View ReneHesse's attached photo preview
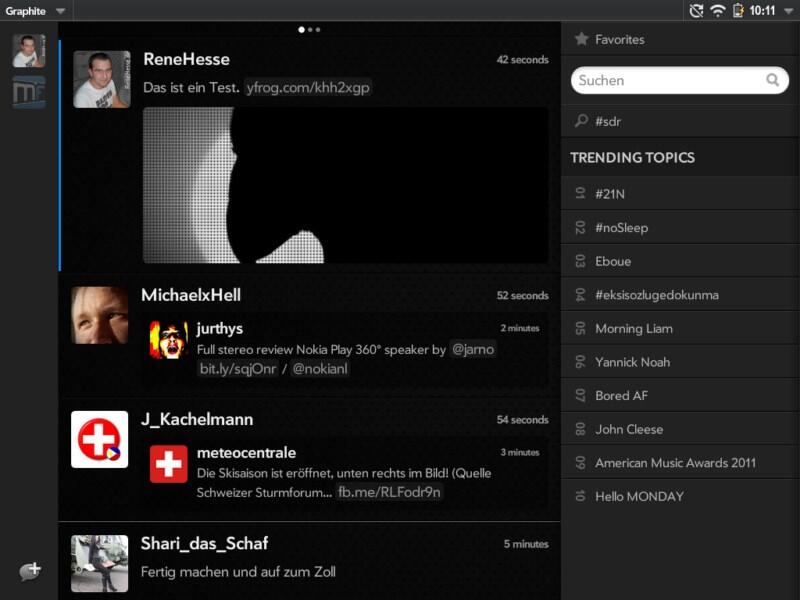 tap(345, 185)
